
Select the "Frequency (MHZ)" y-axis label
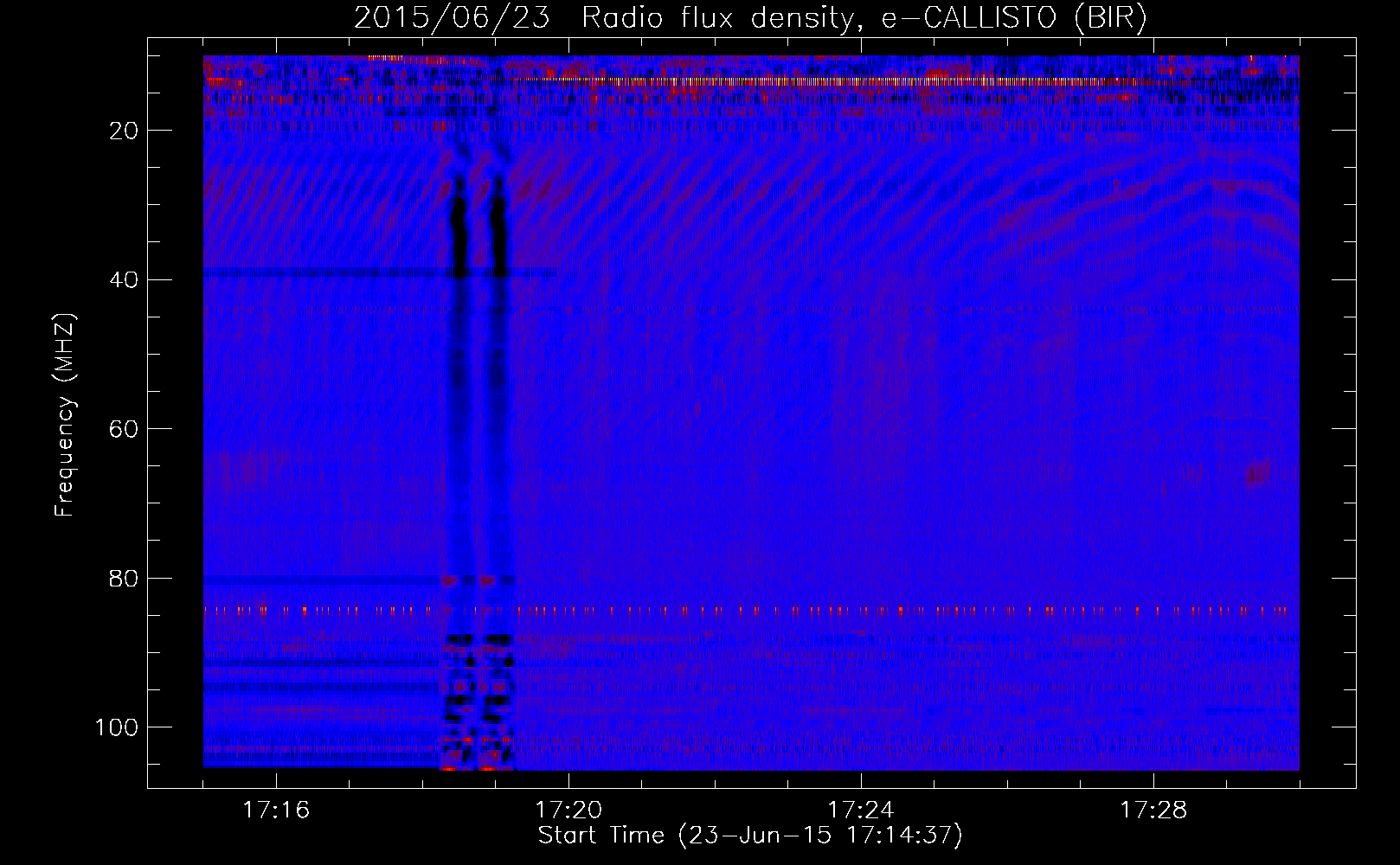click(66, 415)
